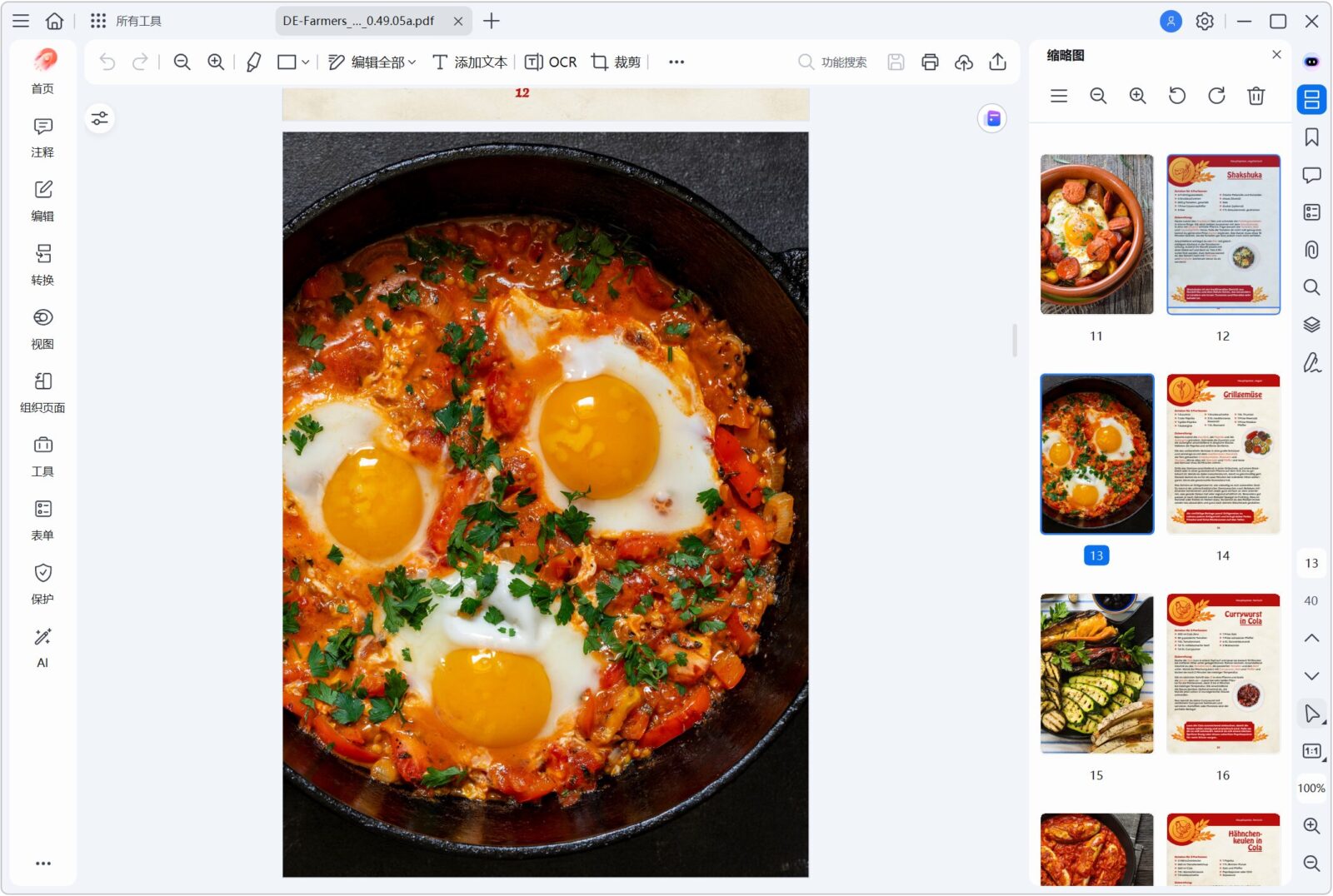Viewport: 1333px width, 896px height.
Task: Go to the Home icon in the title bar
Action: (54, 21)
